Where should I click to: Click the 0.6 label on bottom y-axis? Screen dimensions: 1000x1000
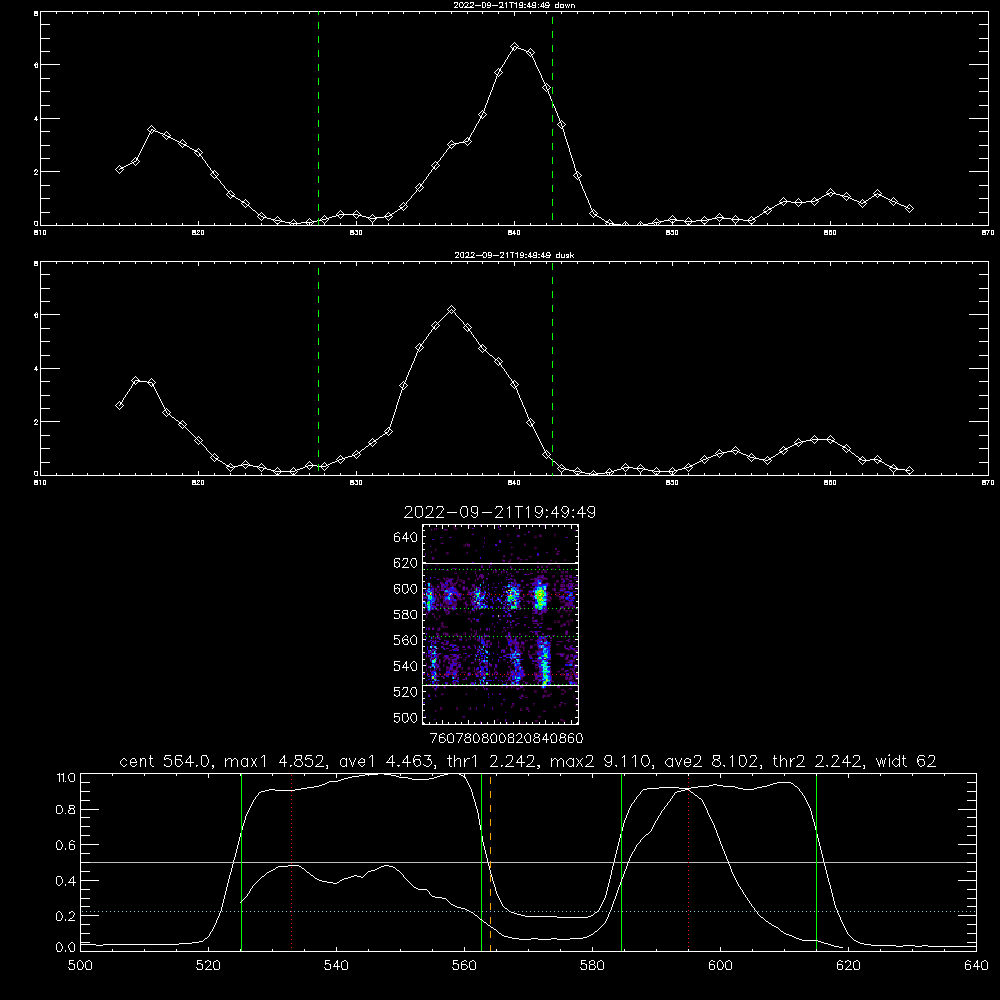pos(65,845)
